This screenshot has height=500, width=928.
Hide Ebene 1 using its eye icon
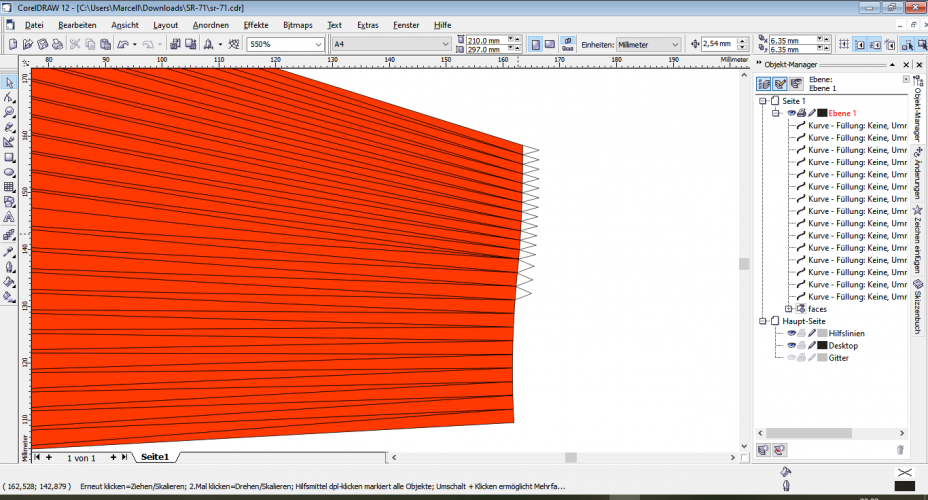(x=791, y=113)
